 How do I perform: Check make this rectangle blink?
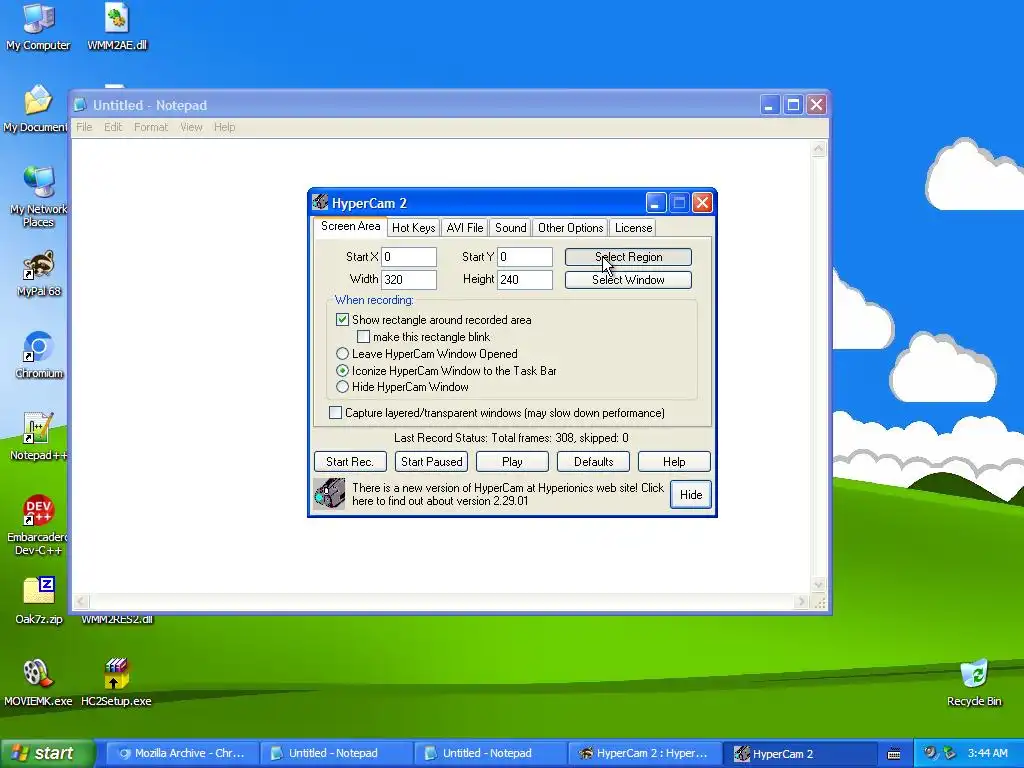(x=363, y=336)
